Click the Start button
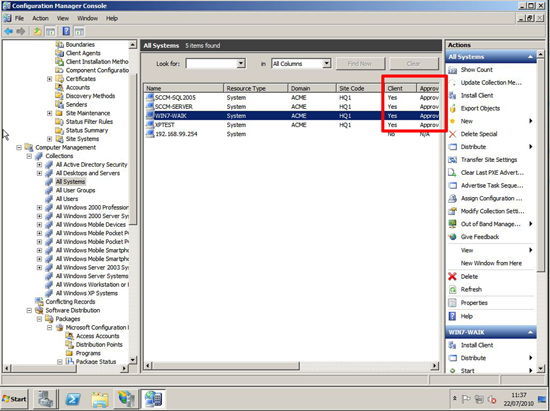Screen dimensions: 550x411 (x=14, y=399)
